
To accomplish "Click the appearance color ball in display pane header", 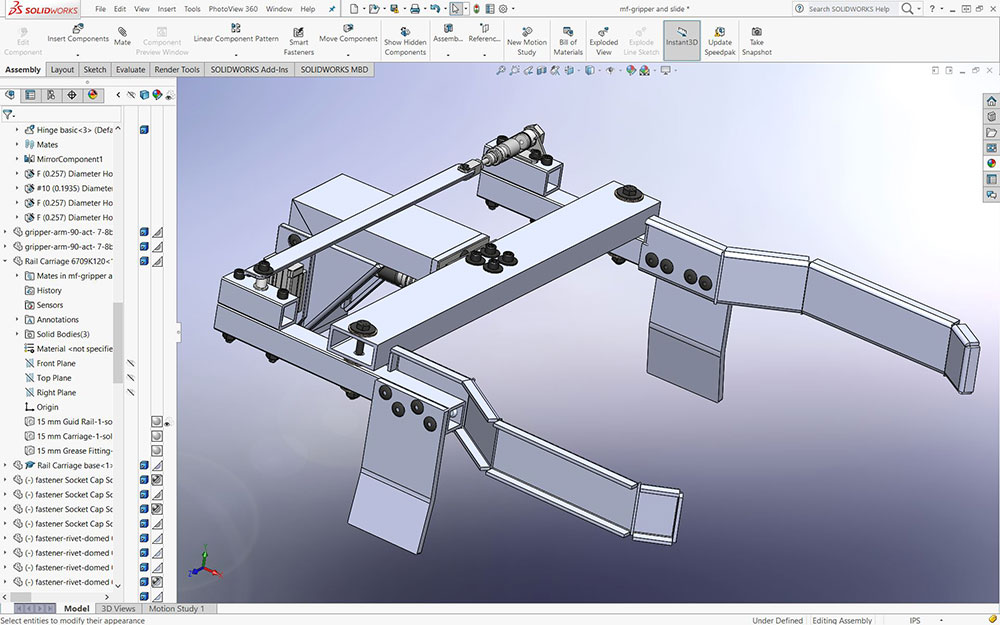I will pos(159,95).
